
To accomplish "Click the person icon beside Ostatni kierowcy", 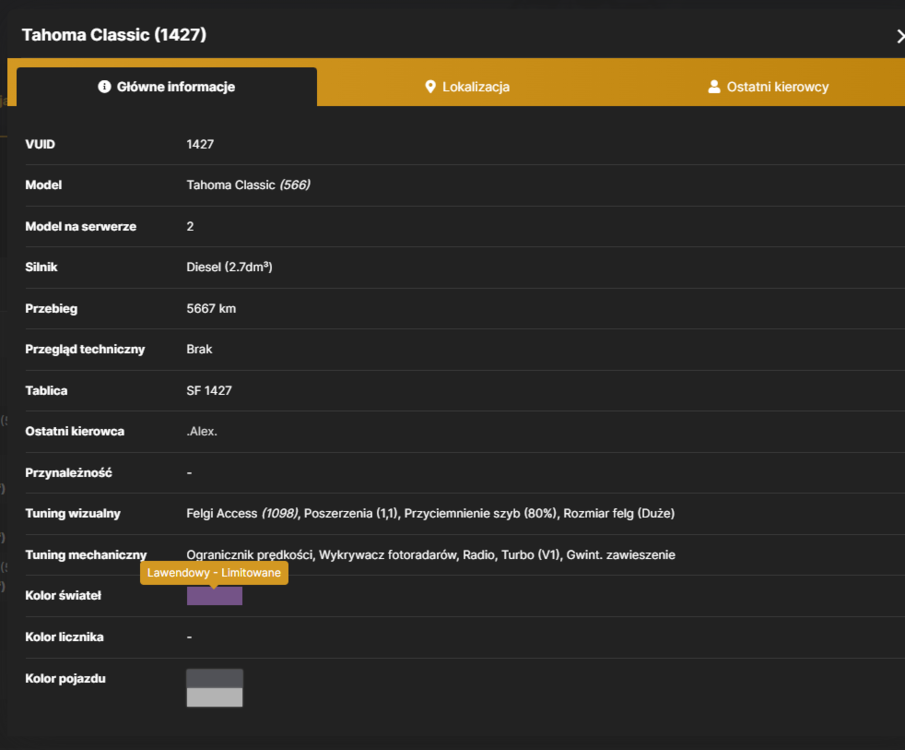I will click(714, 87).
